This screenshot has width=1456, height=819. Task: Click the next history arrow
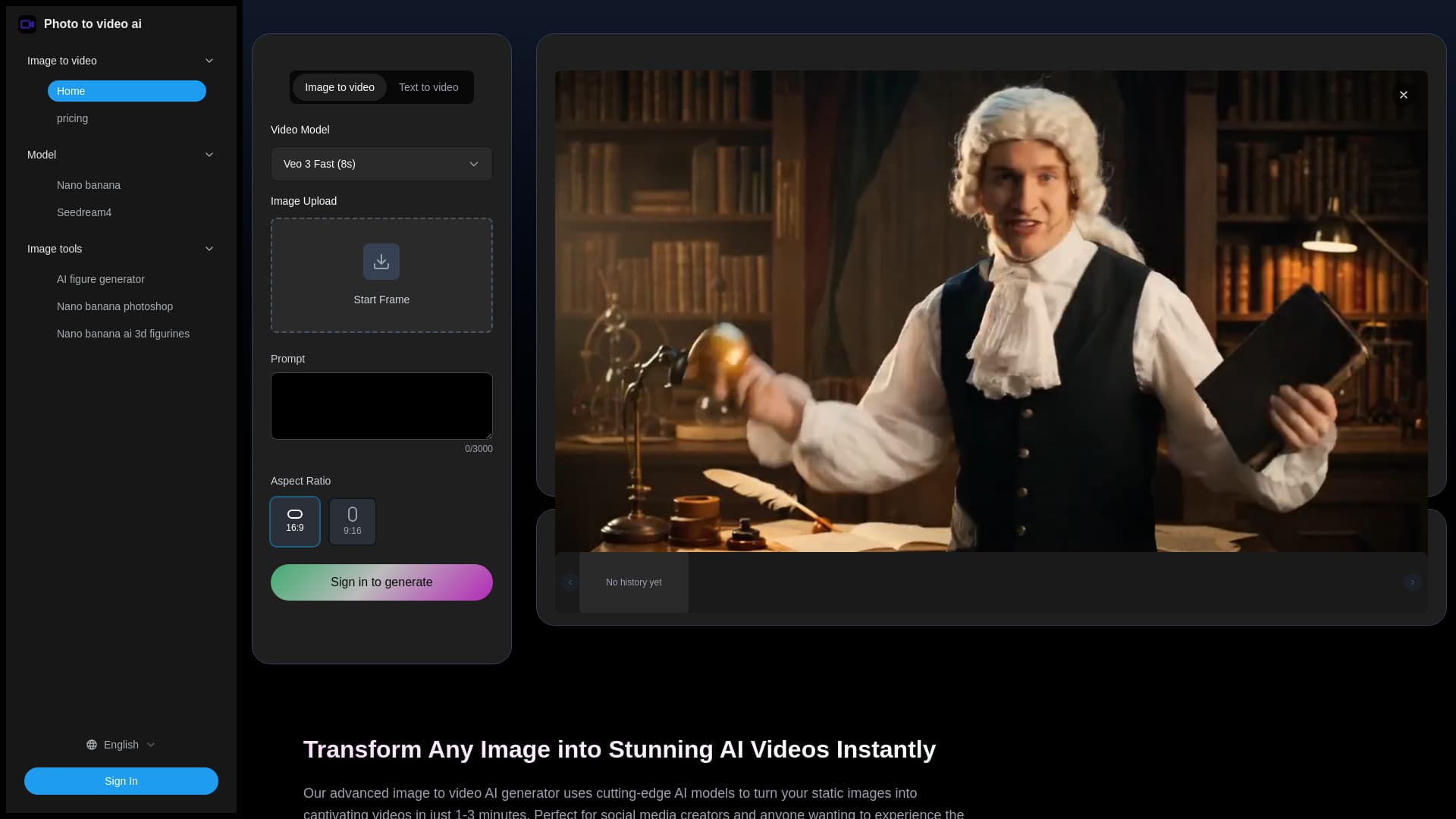(x=1411, y=582)
